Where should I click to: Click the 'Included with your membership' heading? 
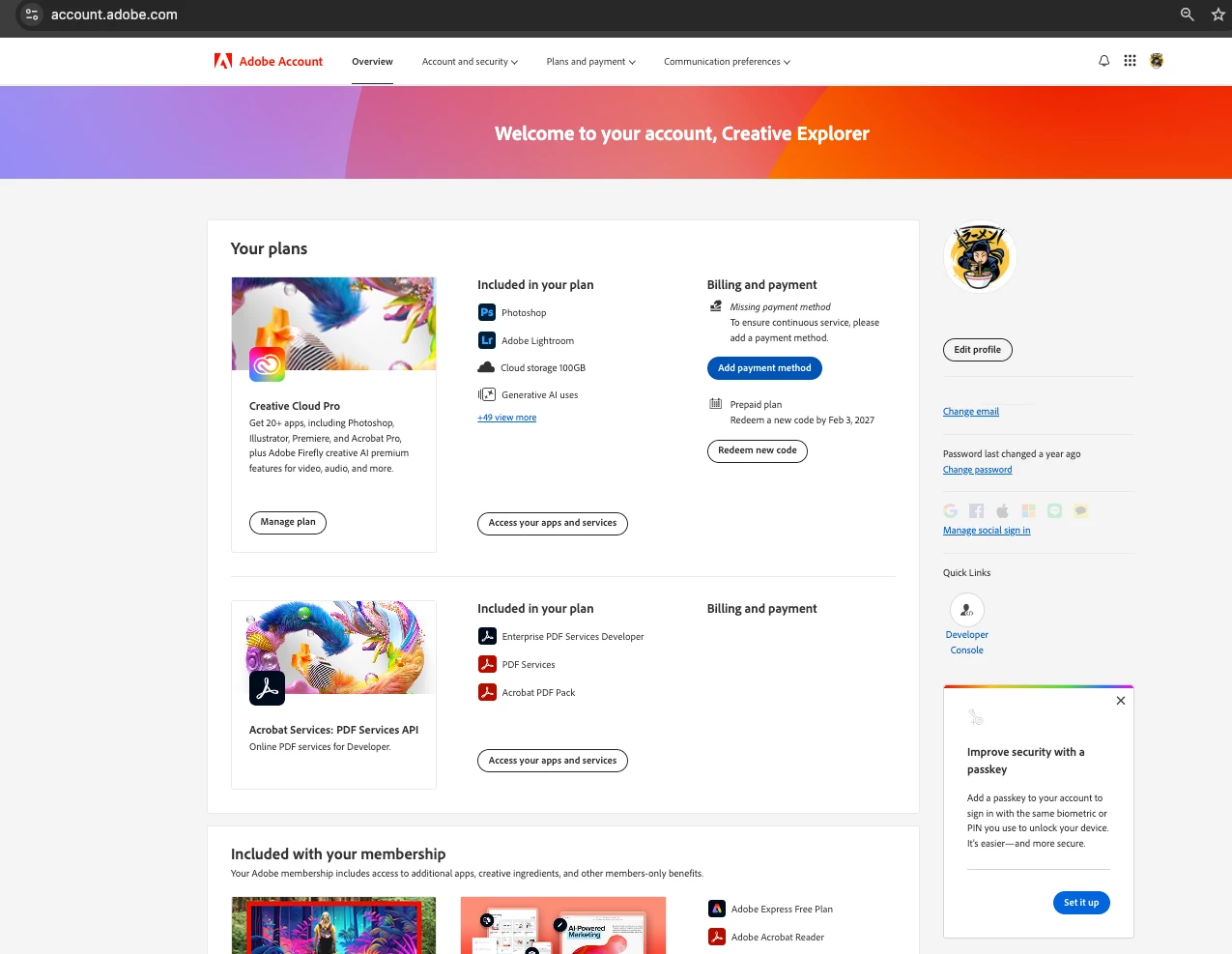point(338,854)
